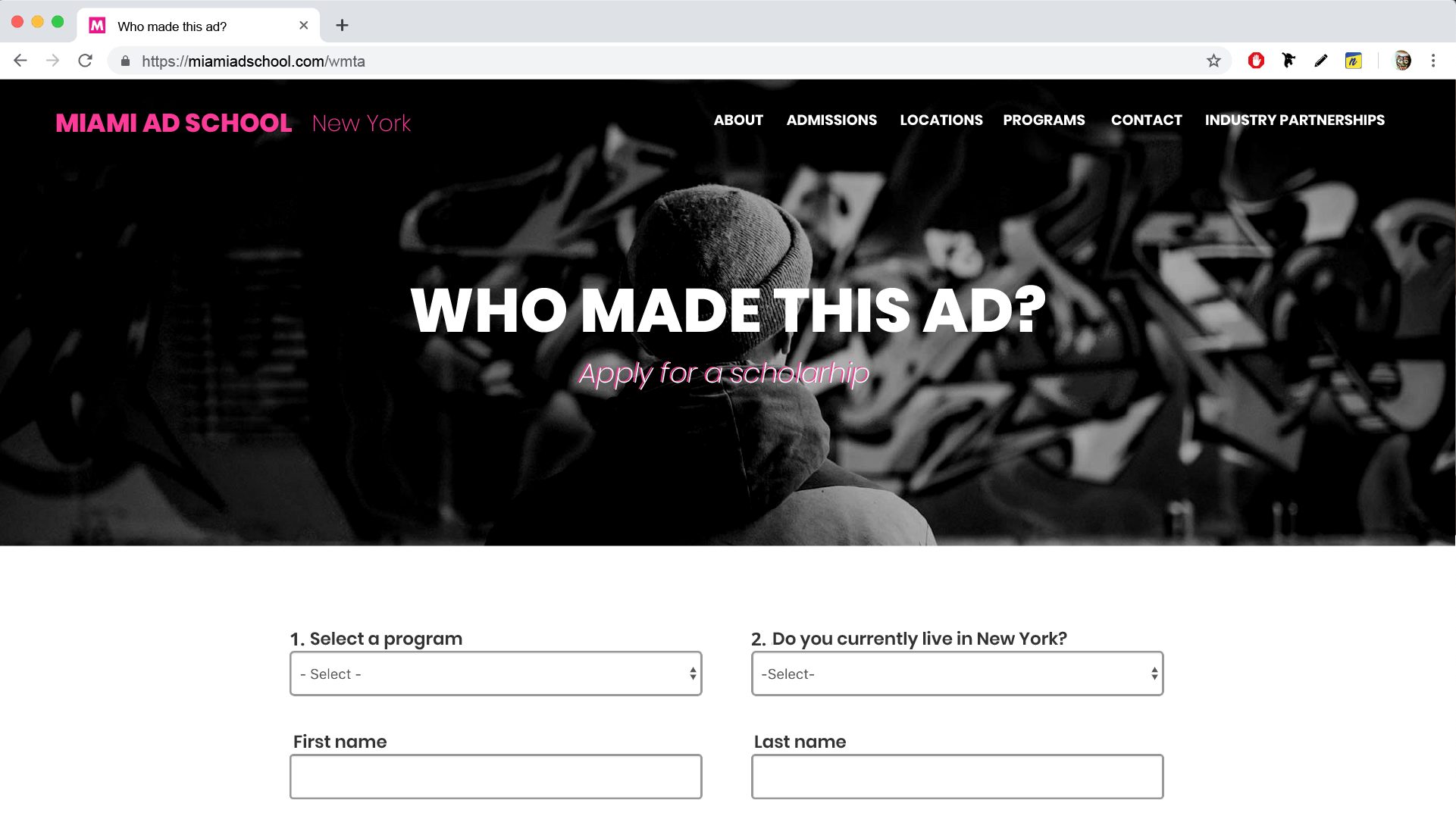
Task: Open the red stop-hand ad blocker extension
Action: click(1256, 61)
